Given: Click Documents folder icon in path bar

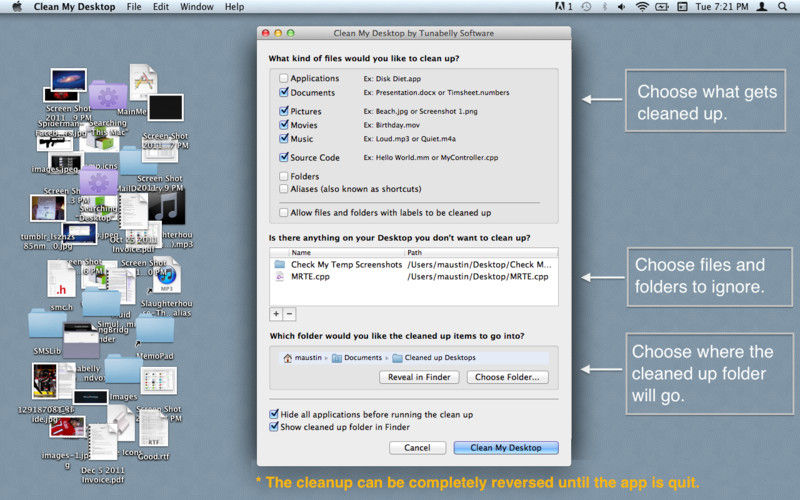Looking at the screenshot, I should [337, 358].
